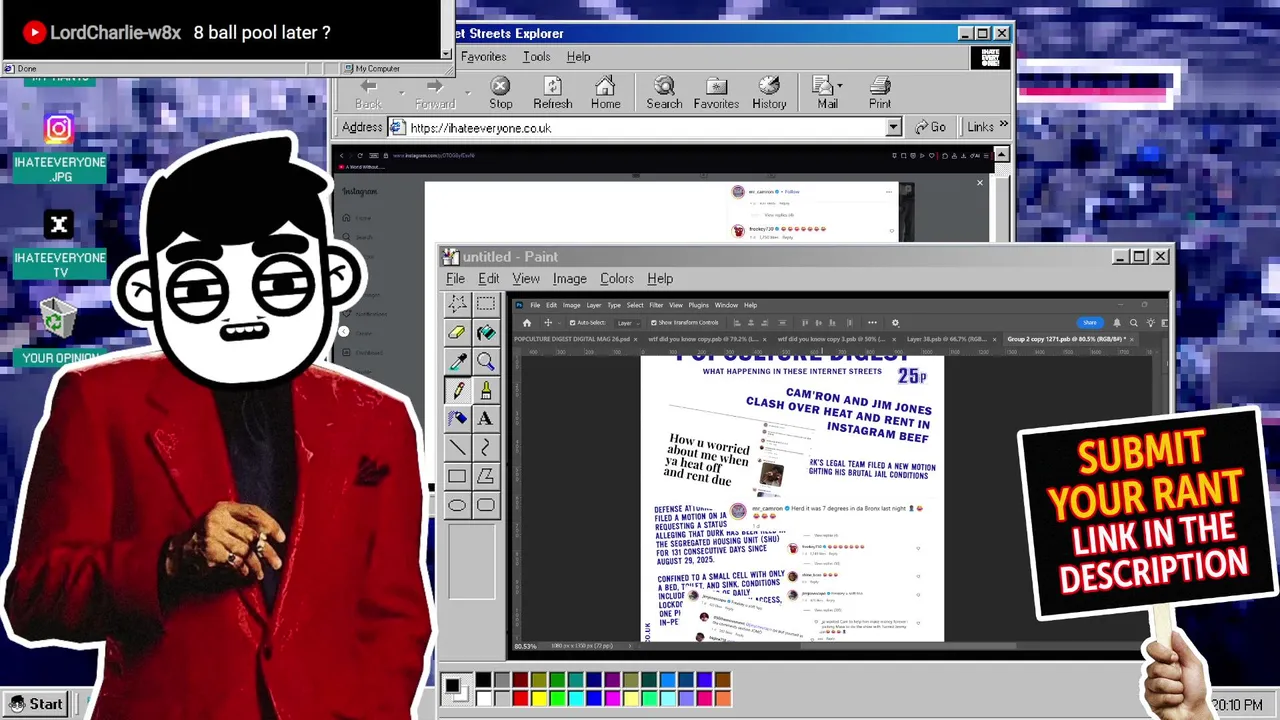
Task: Open the three-dots overflow in Photoshop options
Action: 872,323
